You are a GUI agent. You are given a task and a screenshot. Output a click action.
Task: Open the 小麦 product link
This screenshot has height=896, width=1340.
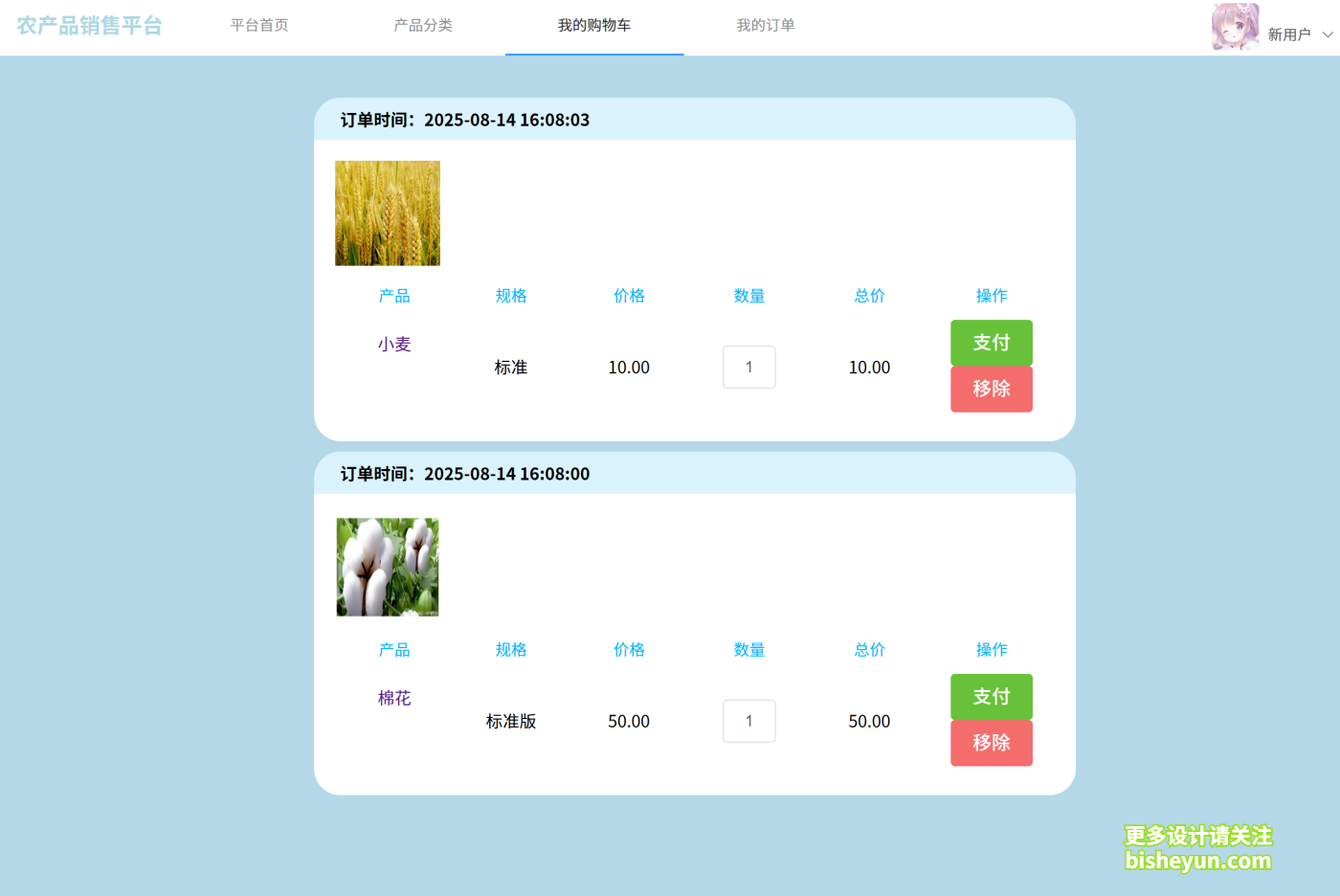[392, 343]
